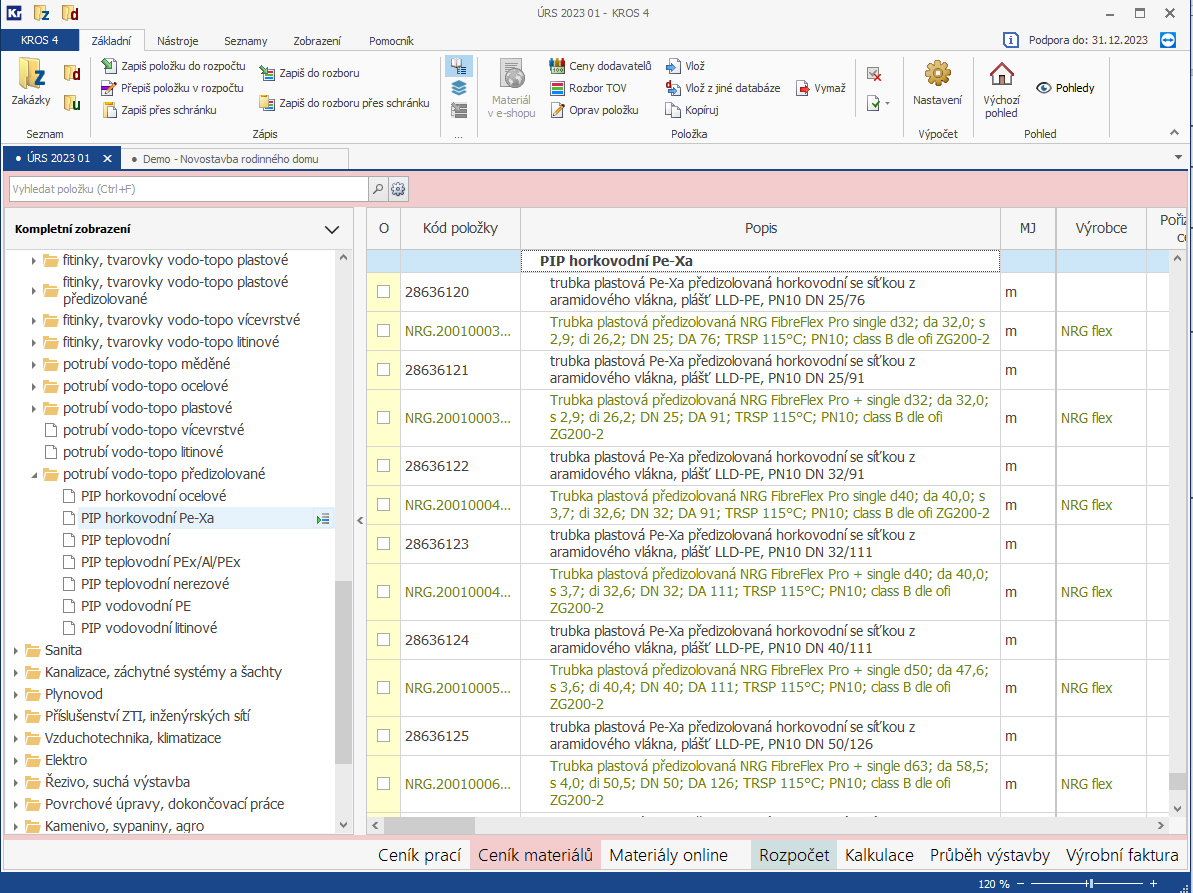Click the Vlož item icon
1193x893 pixels.
[673, 66]
